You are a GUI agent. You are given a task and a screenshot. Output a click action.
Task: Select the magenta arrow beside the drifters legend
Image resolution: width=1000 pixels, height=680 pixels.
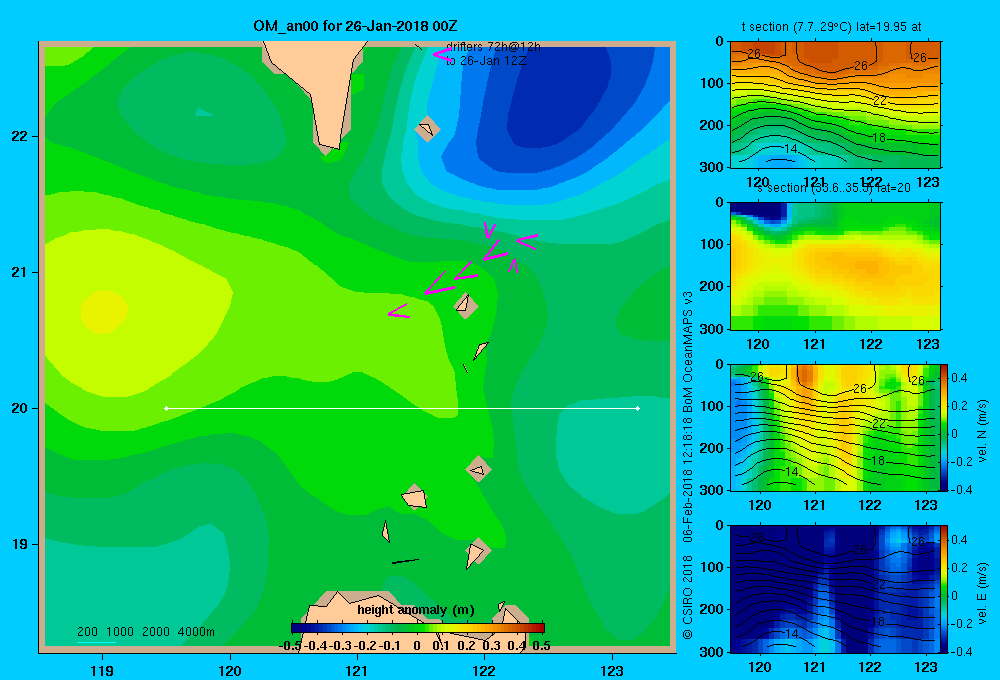(x=443, y=55)
